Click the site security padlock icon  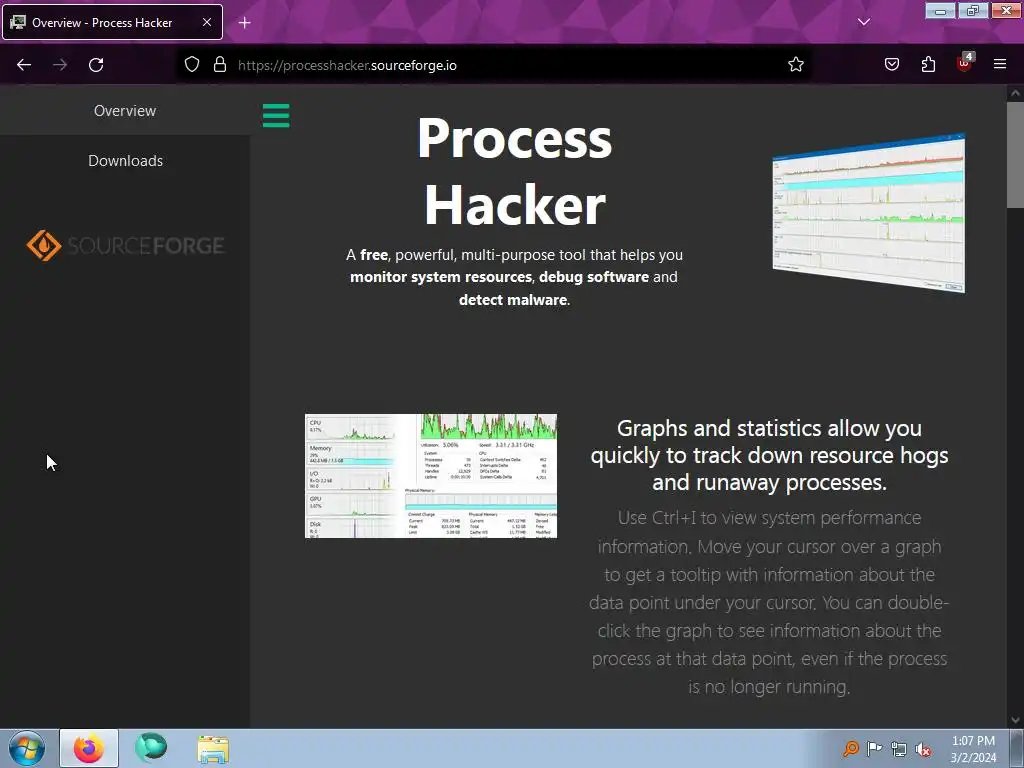[220, 65]
